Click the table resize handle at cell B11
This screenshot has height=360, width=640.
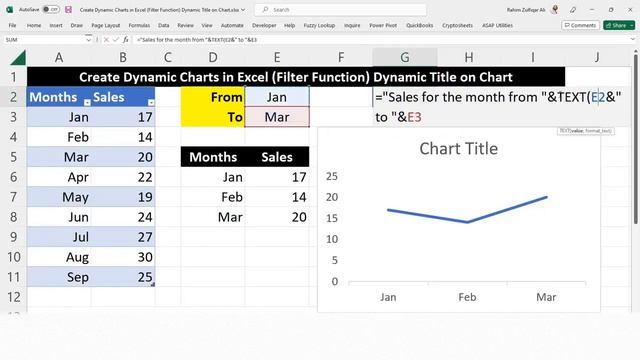click(153, 284)
